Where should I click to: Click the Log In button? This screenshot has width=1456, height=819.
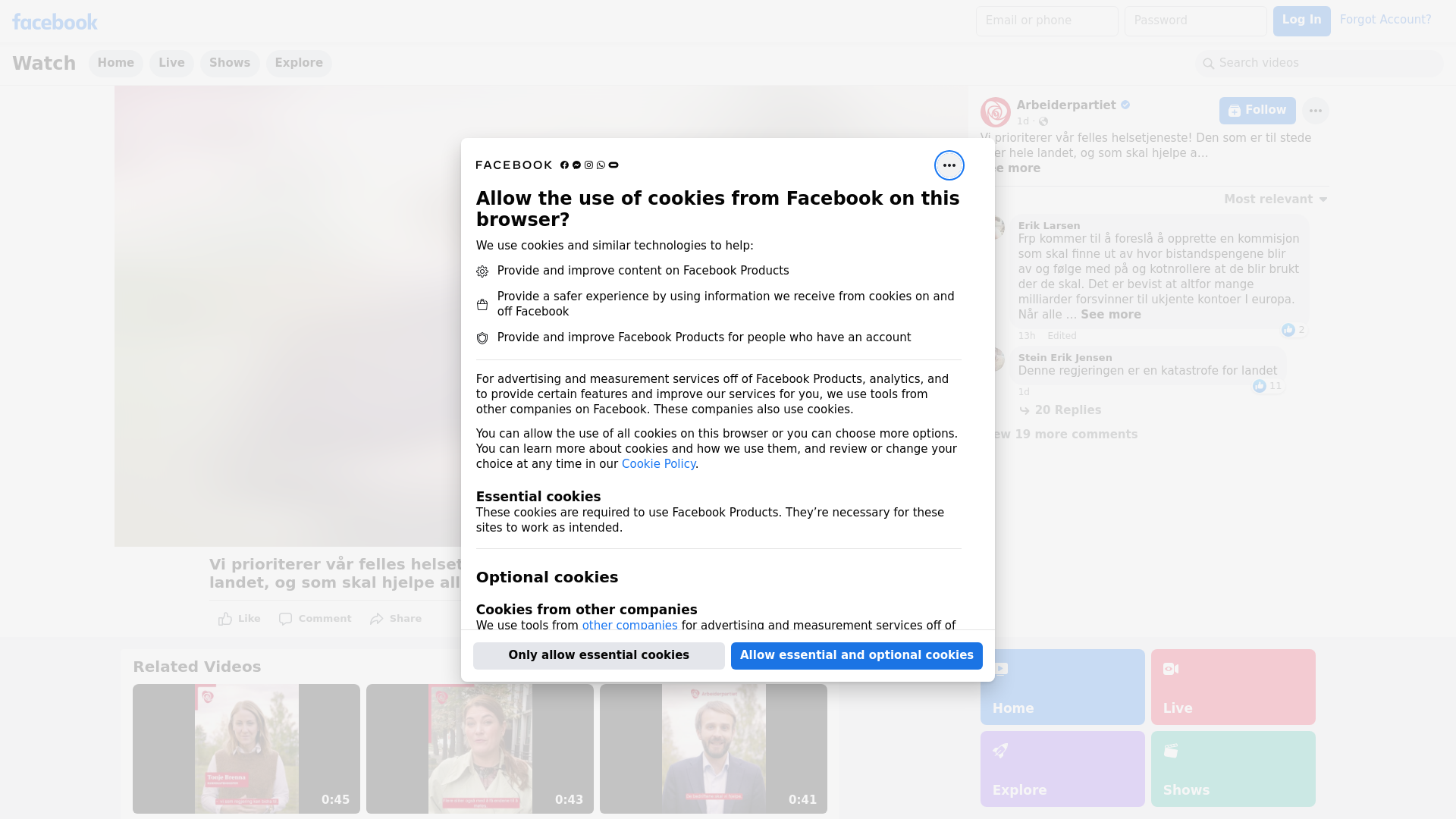(1301, 21)
